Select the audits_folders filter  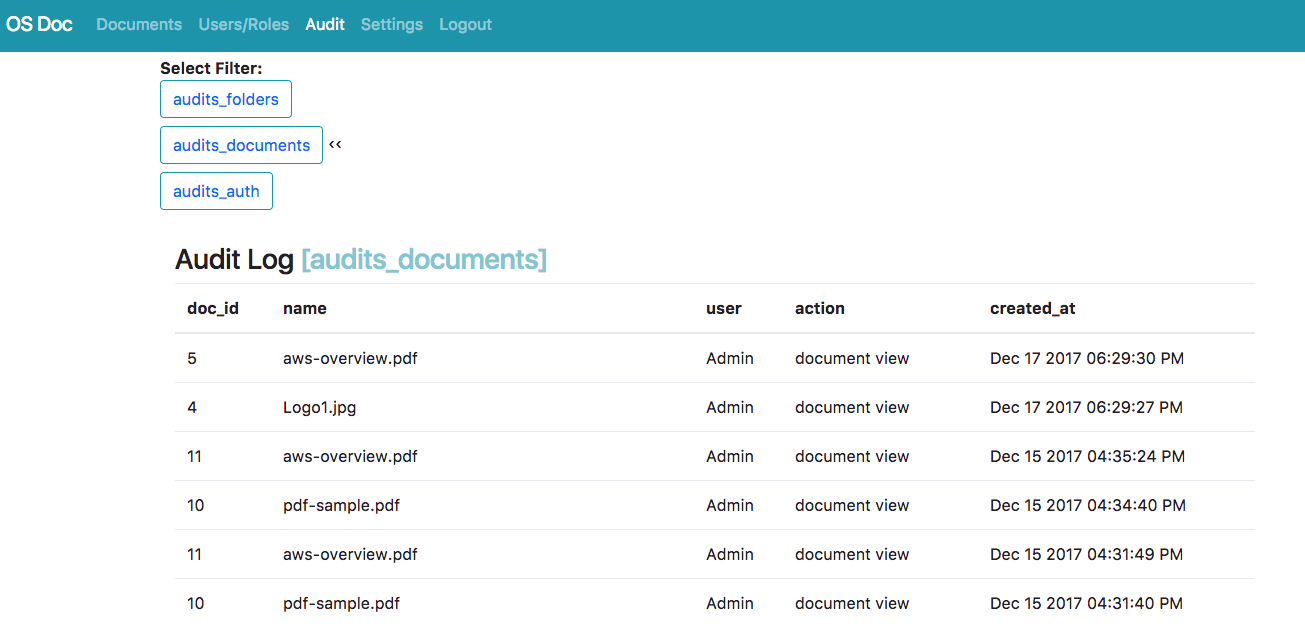[x=225, y=98]
